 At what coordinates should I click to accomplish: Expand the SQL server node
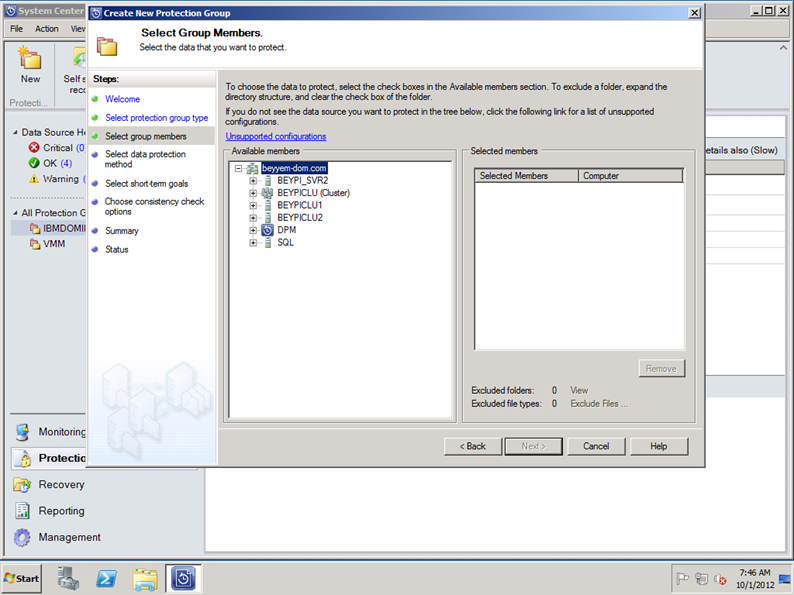pos(253,243)
